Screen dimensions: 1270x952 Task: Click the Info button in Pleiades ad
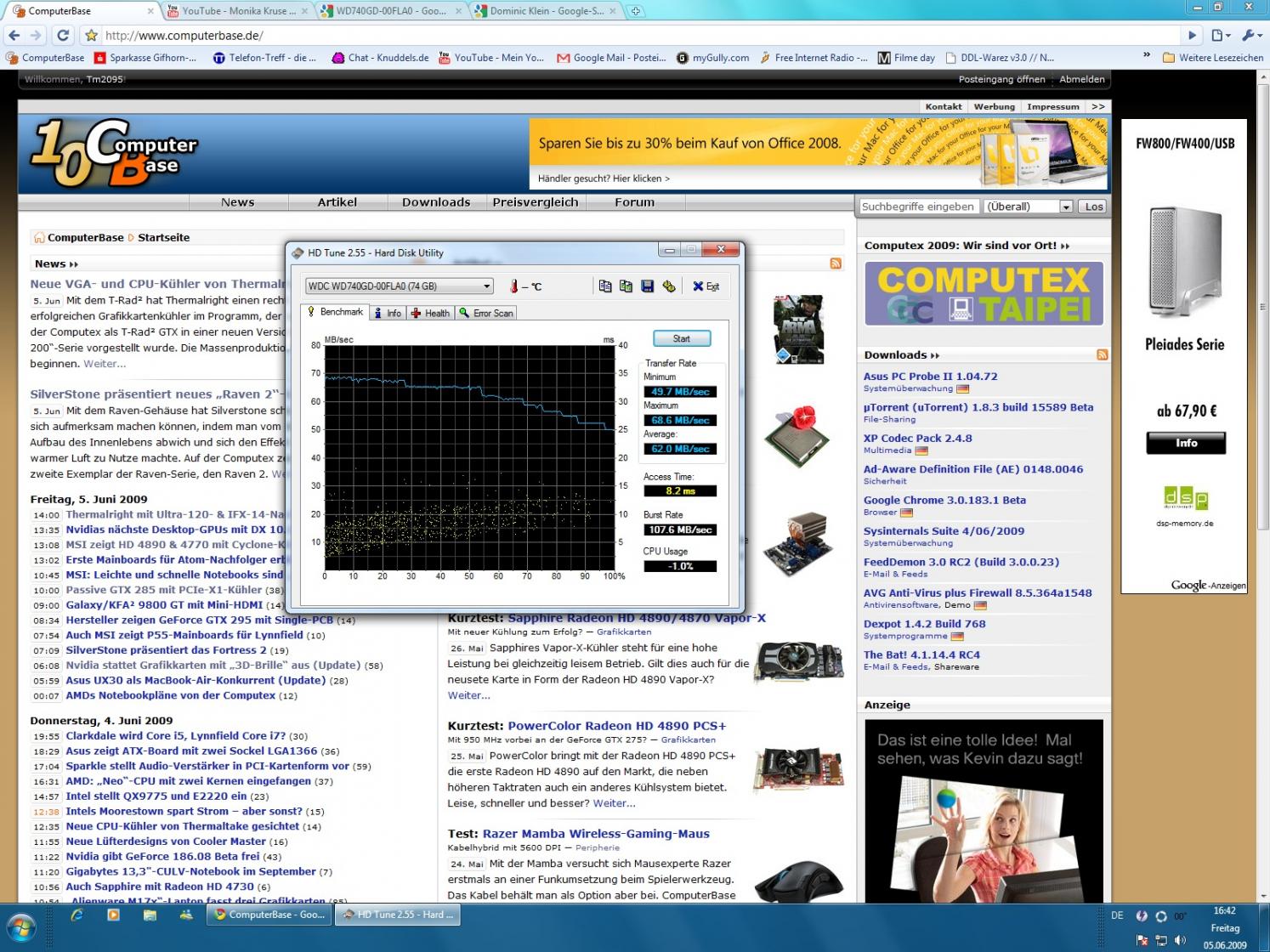click(1186, 443)
